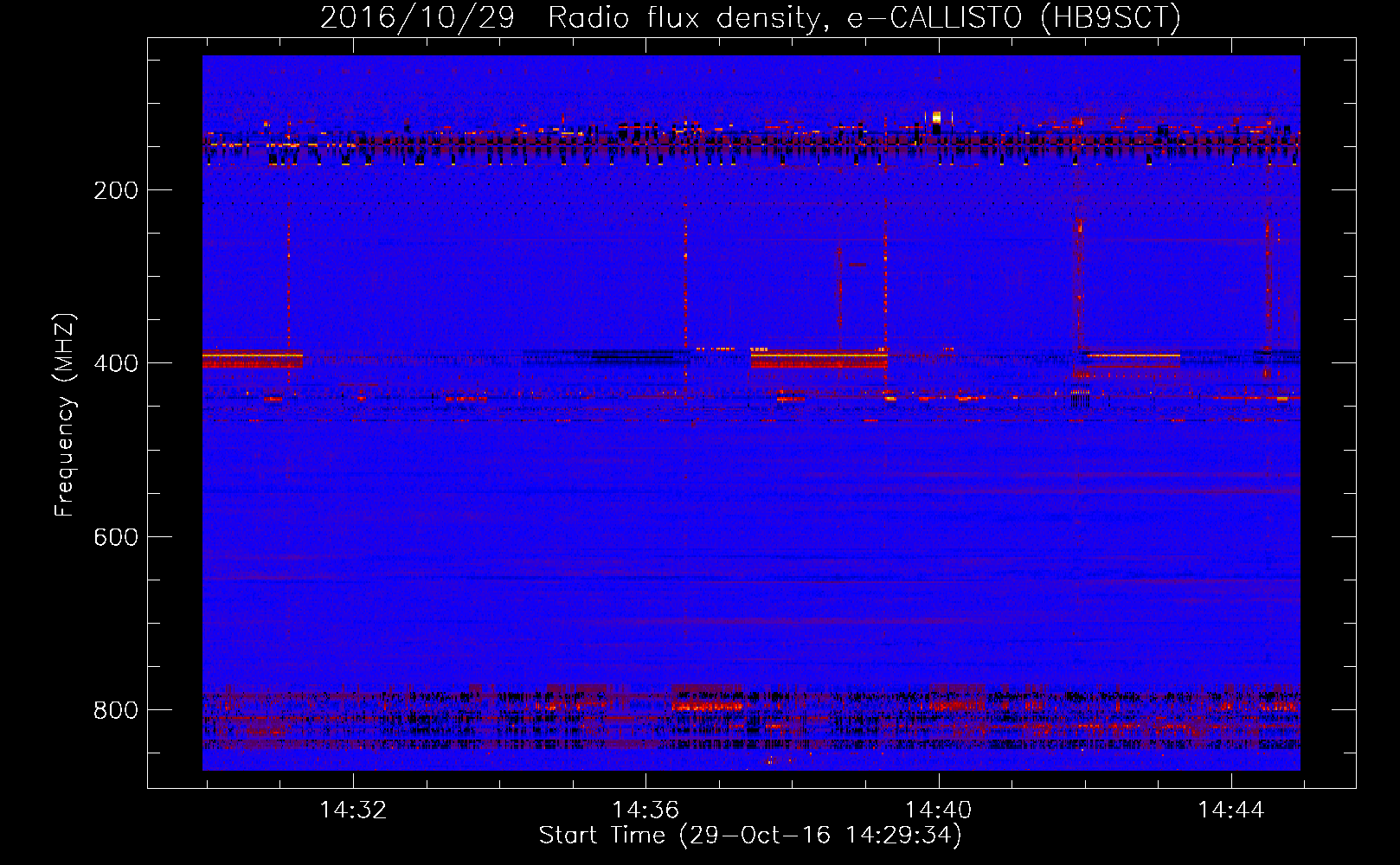
Task: Click the 14:36 time tick label
Action: pos(645,811)
